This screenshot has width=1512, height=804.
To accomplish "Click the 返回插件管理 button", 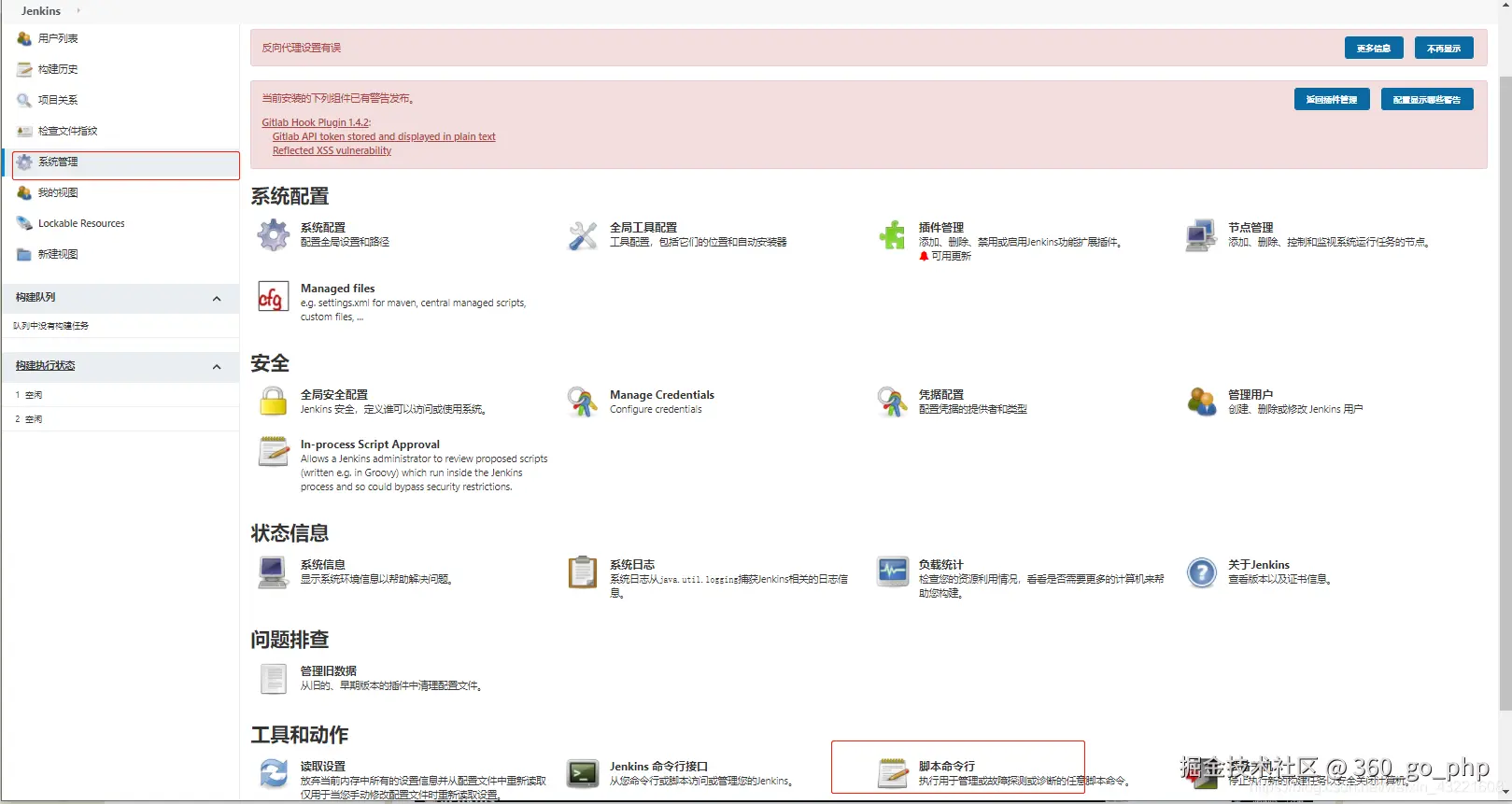I will [x=1332, y=99].
